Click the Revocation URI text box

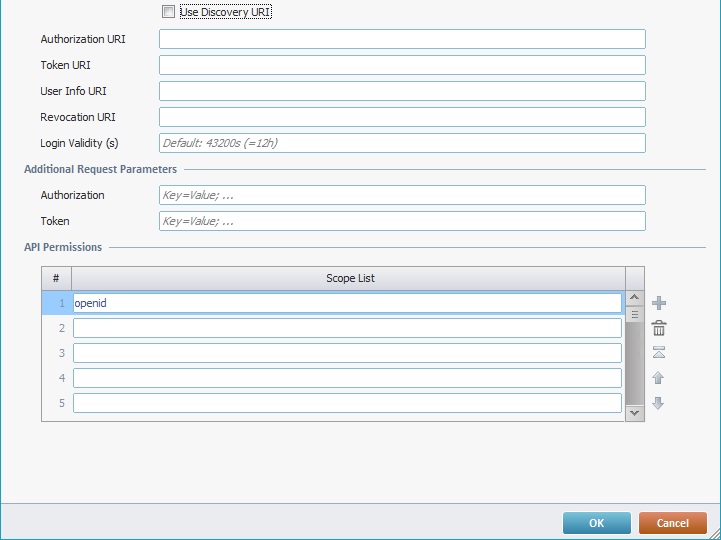[x=402, y=117]
